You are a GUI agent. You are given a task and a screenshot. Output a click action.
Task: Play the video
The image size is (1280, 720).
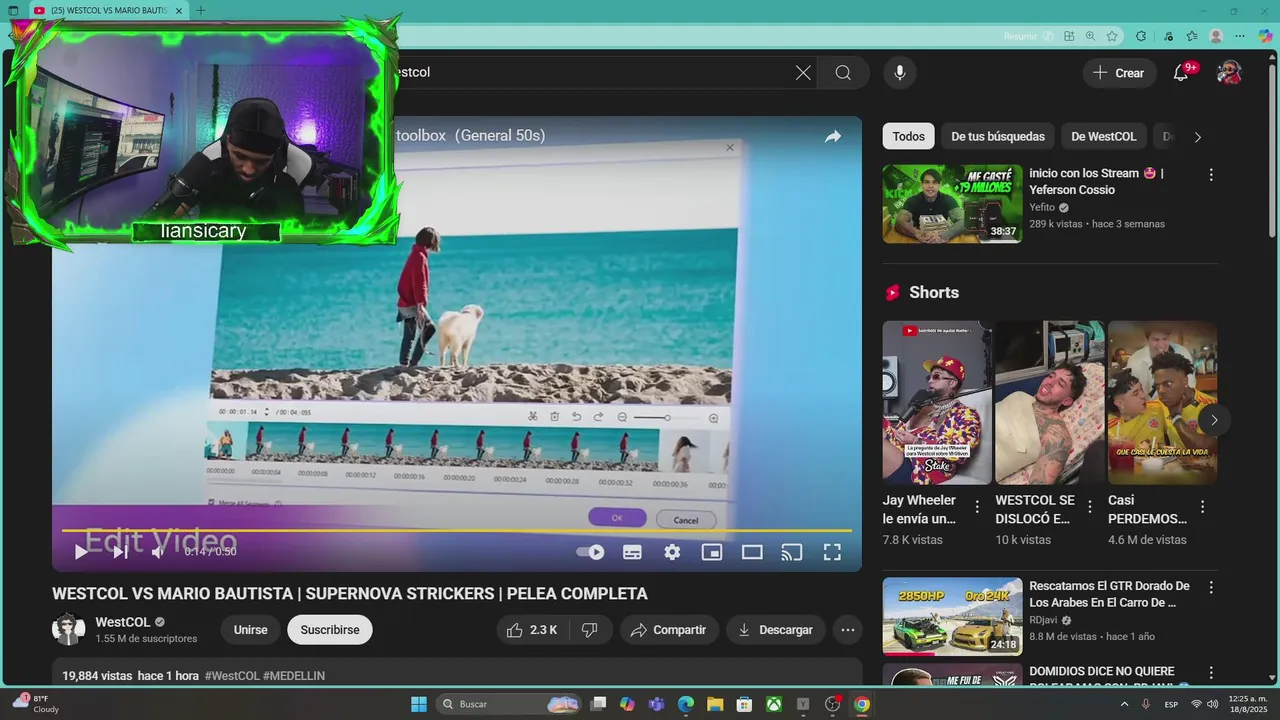pyautogui.click(x=81, y=552)
